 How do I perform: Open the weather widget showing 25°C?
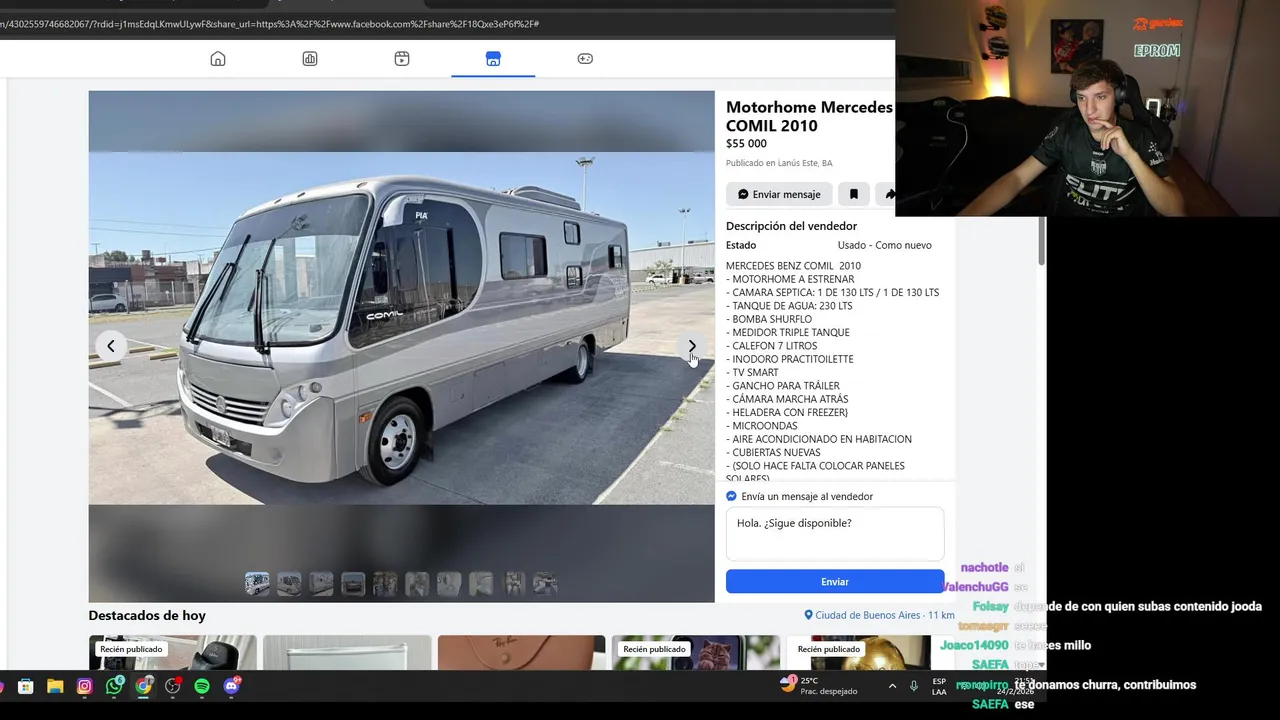pyautogui.click(x=817, y=686)
